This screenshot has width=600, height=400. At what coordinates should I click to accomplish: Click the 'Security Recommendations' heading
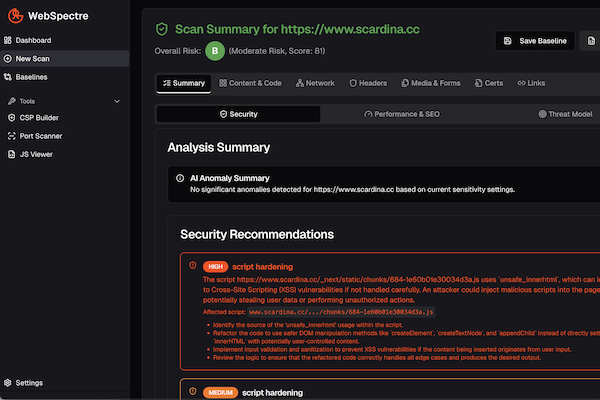pos(257,234)
